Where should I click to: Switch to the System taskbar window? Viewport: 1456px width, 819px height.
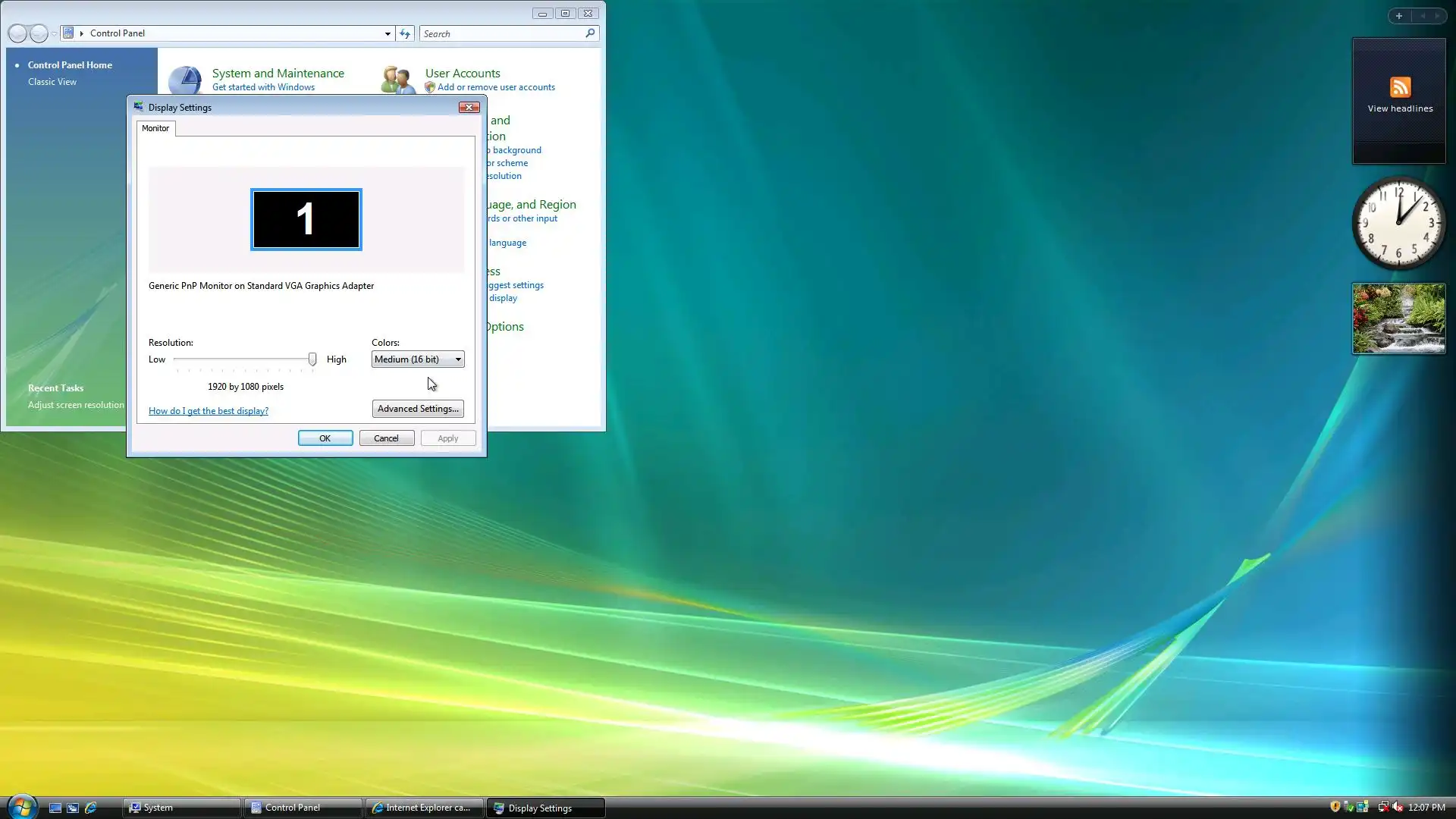pyautogui.click(x=182, y=808)
